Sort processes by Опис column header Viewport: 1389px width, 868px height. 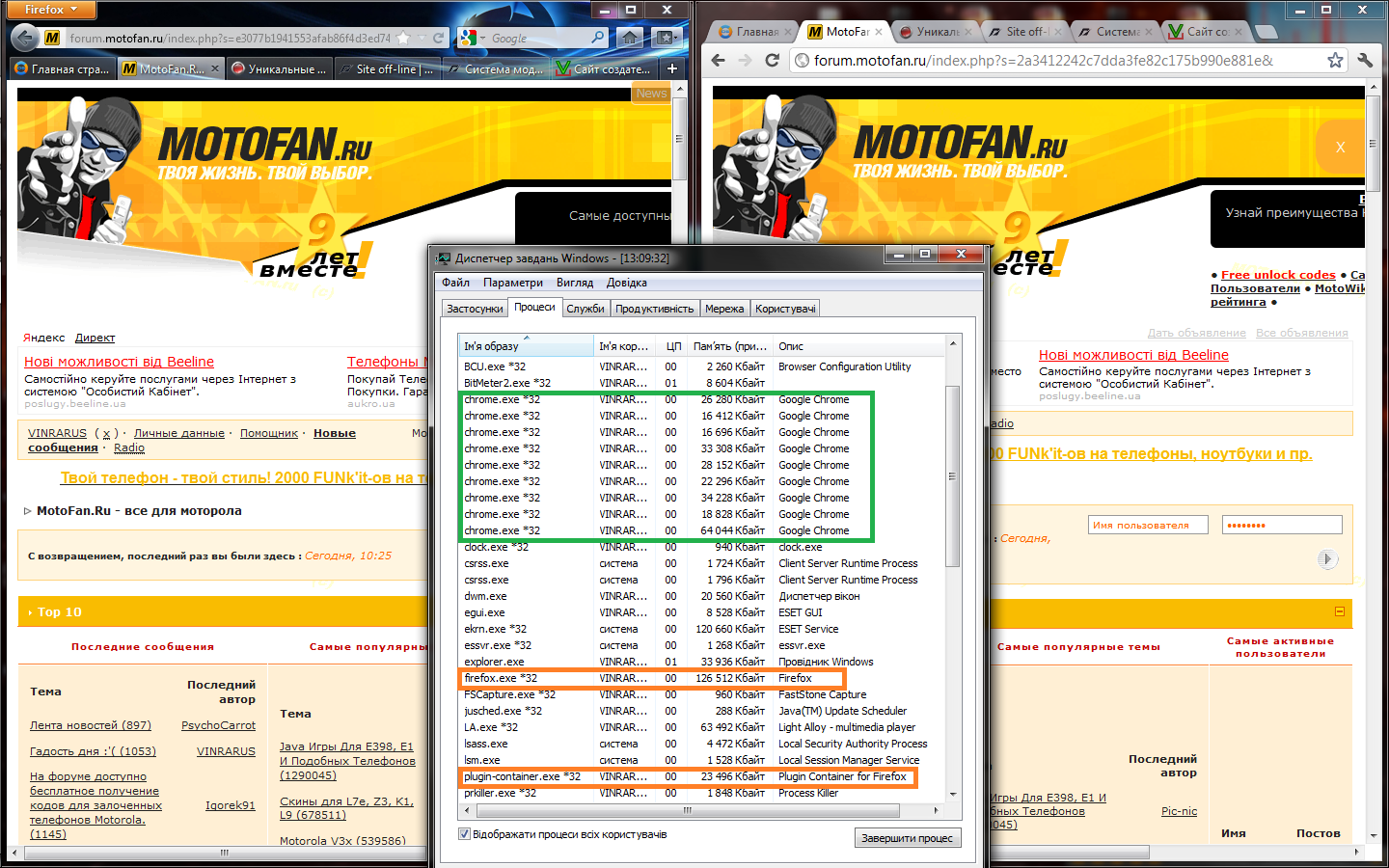[859, 346]
